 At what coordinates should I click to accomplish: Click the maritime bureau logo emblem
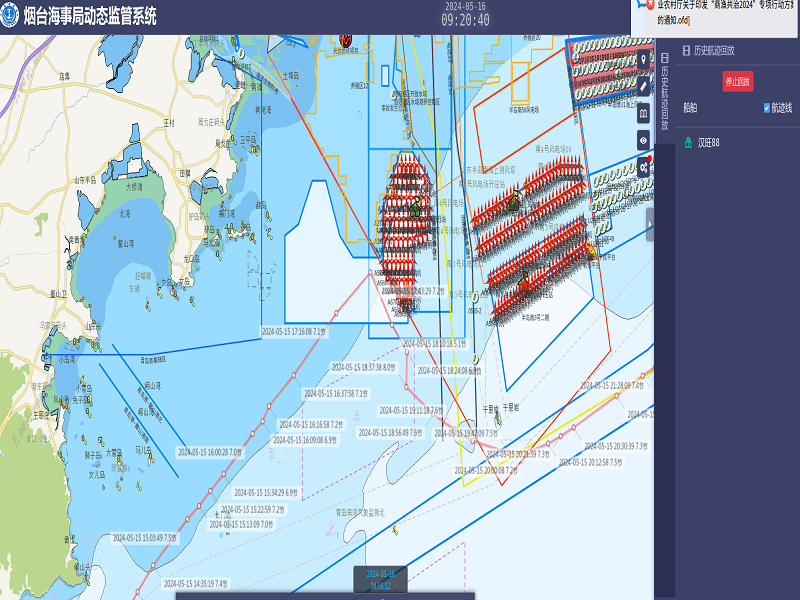click(11, 18)
